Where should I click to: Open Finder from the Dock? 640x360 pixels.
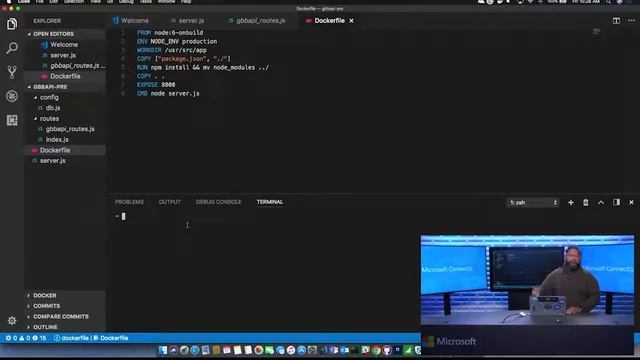click(163, 350)
